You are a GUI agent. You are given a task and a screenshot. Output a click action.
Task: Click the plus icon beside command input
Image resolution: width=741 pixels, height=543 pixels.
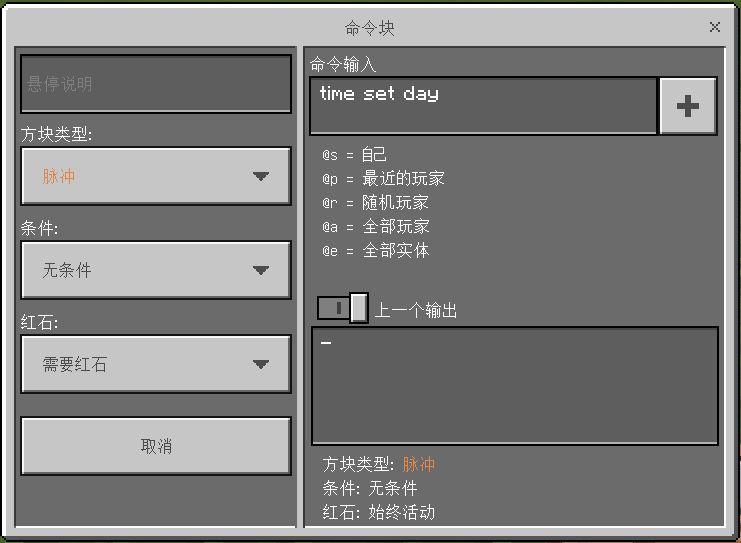click(x=688, y=106)
